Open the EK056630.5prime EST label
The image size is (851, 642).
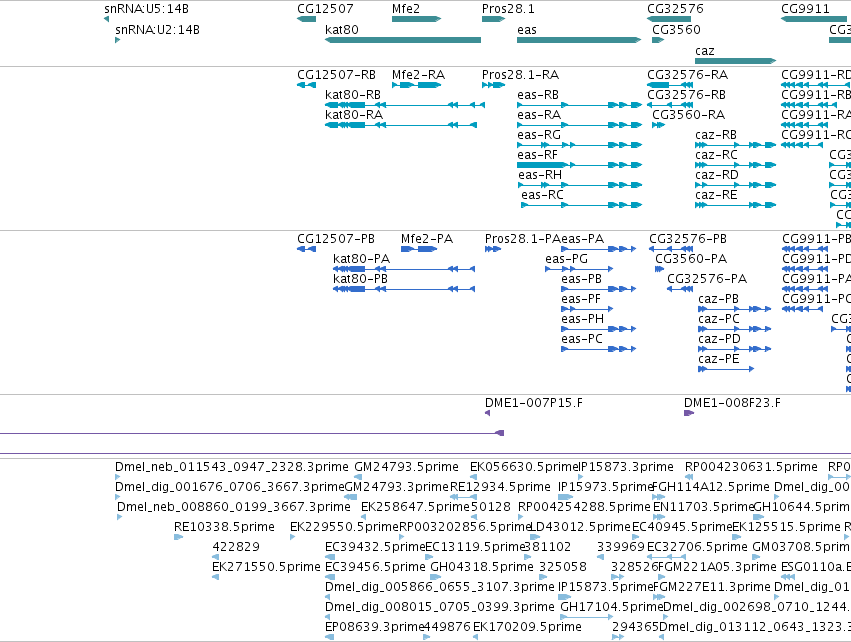(524, 467)
